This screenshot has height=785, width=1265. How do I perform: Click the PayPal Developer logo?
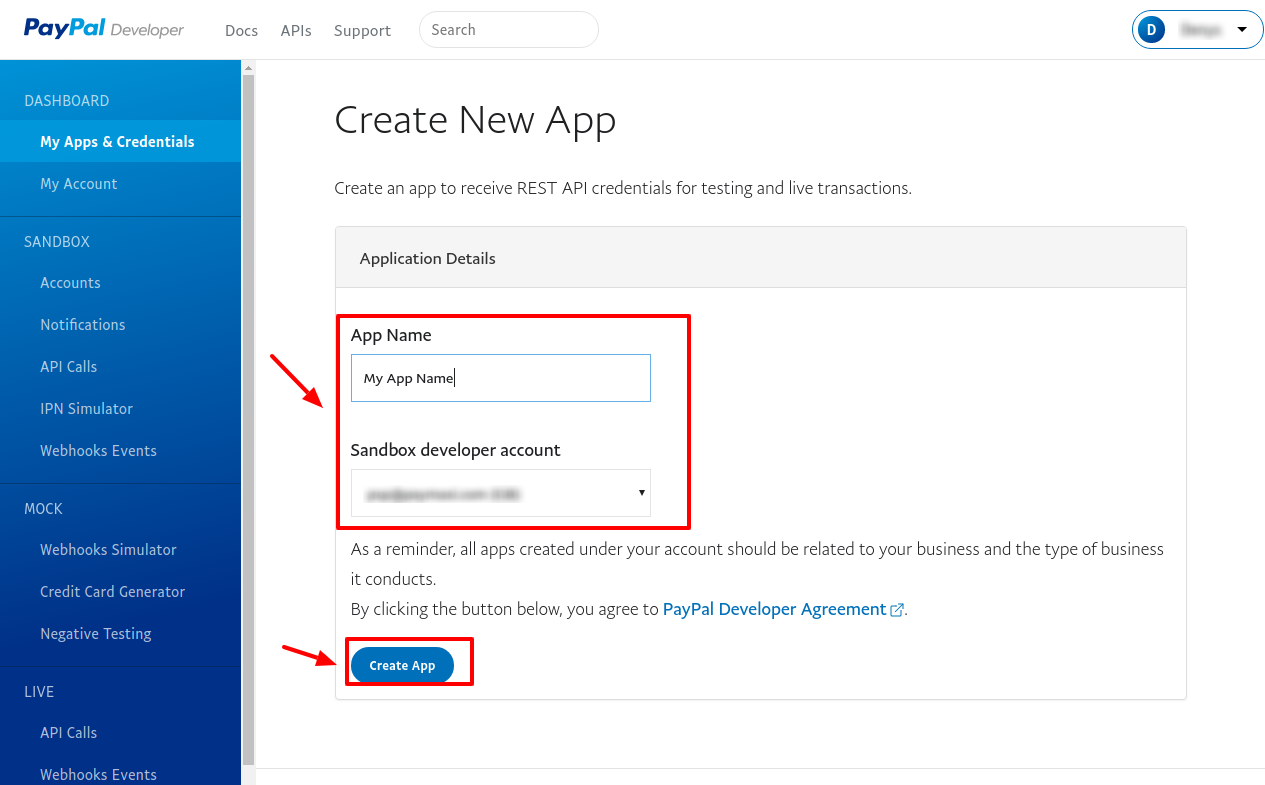pos(104,29)
